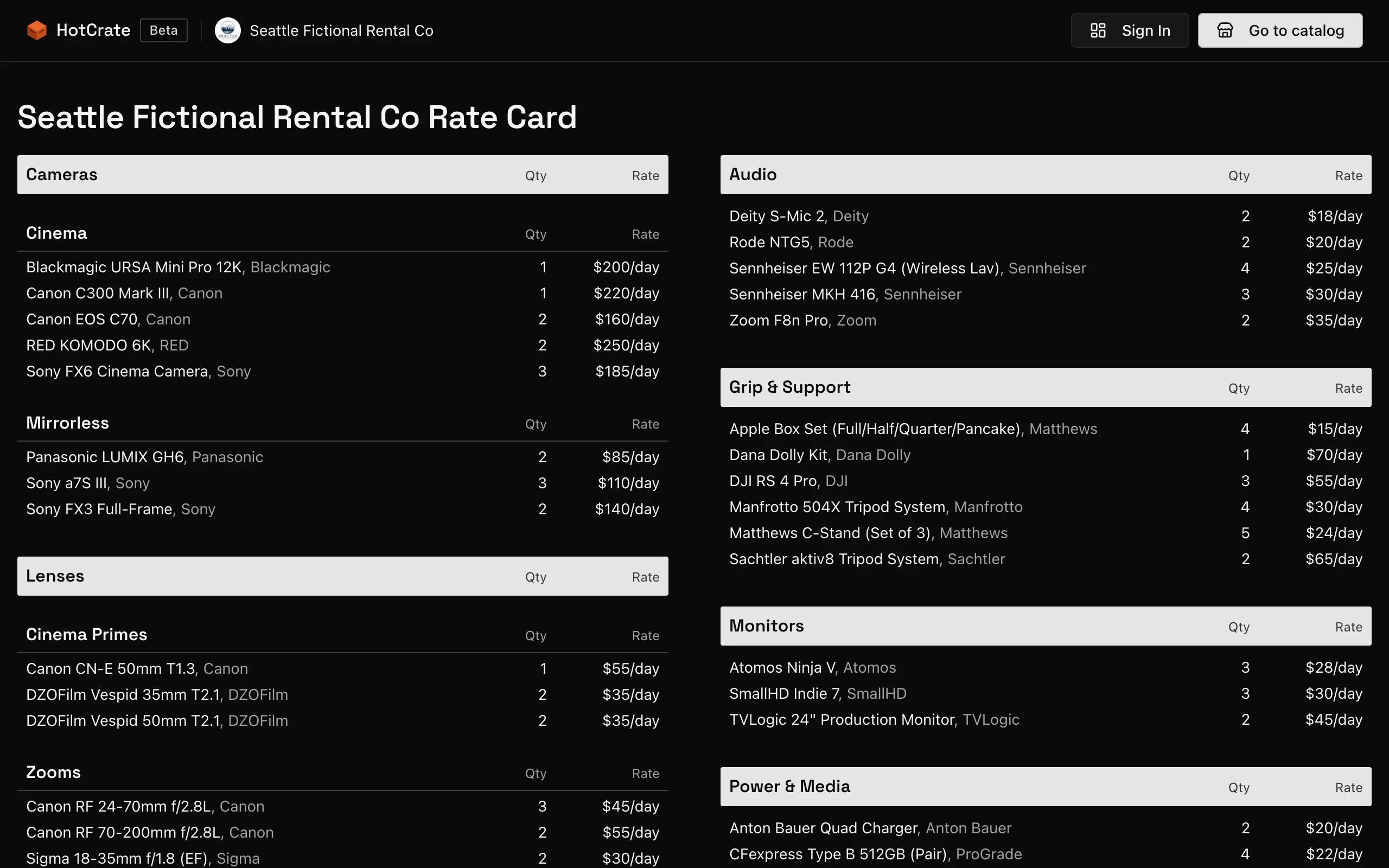This screenshot has width=1389, height=868.
Task: Click Seattle Fictional Rental Co header name
Action: click(x=341, y=30)
